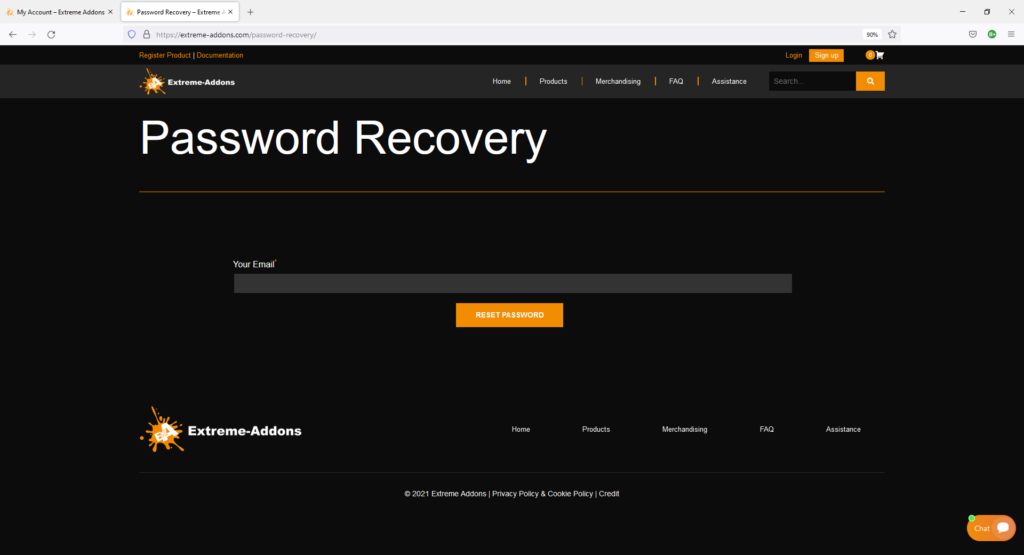Image resolution: width=1024 pixels, height=555 pixels.
Task: Open Assistance in the footer
Action: [843, 430]
